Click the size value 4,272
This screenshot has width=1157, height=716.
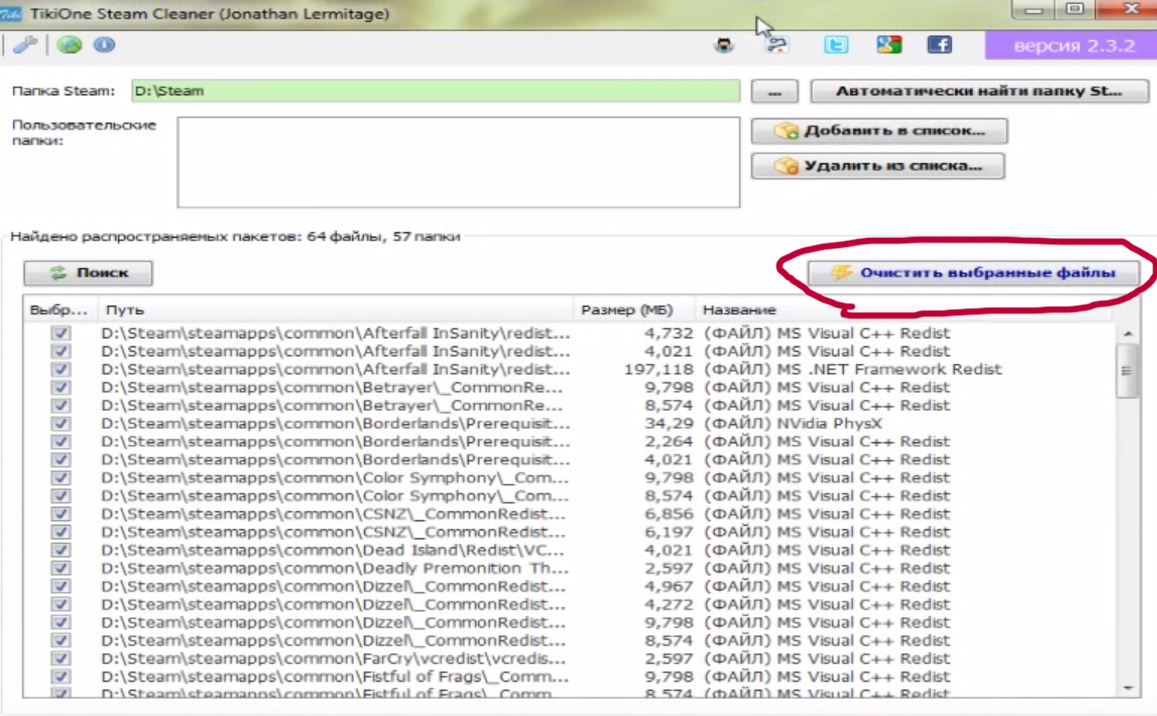pos(669,605)
